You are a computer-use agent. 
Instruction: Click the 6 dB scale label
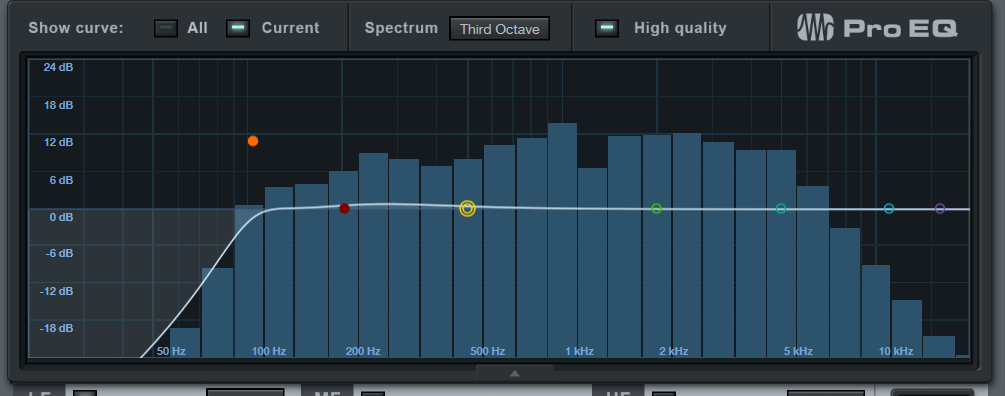[62, 180]
